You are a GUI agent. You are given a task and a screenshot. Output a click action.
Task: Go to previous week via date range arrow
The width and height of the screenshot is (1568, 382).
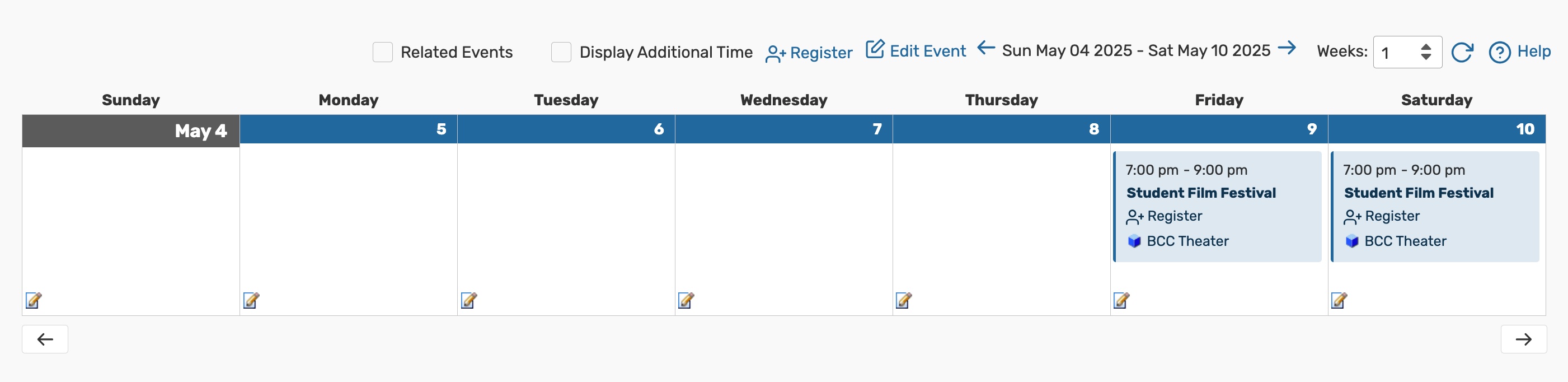pos(986,48)
